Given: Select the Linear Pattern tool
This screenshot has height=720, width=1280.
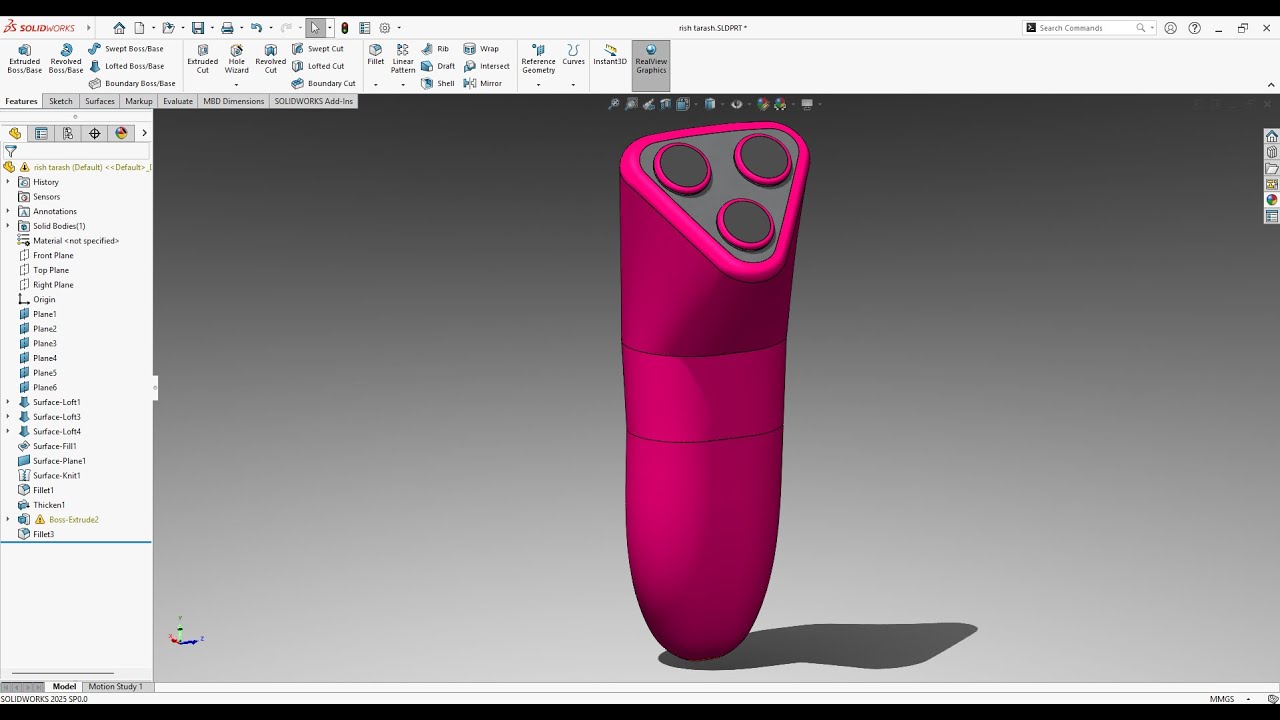Looking at the screenshot, I should tap(403, 58).
